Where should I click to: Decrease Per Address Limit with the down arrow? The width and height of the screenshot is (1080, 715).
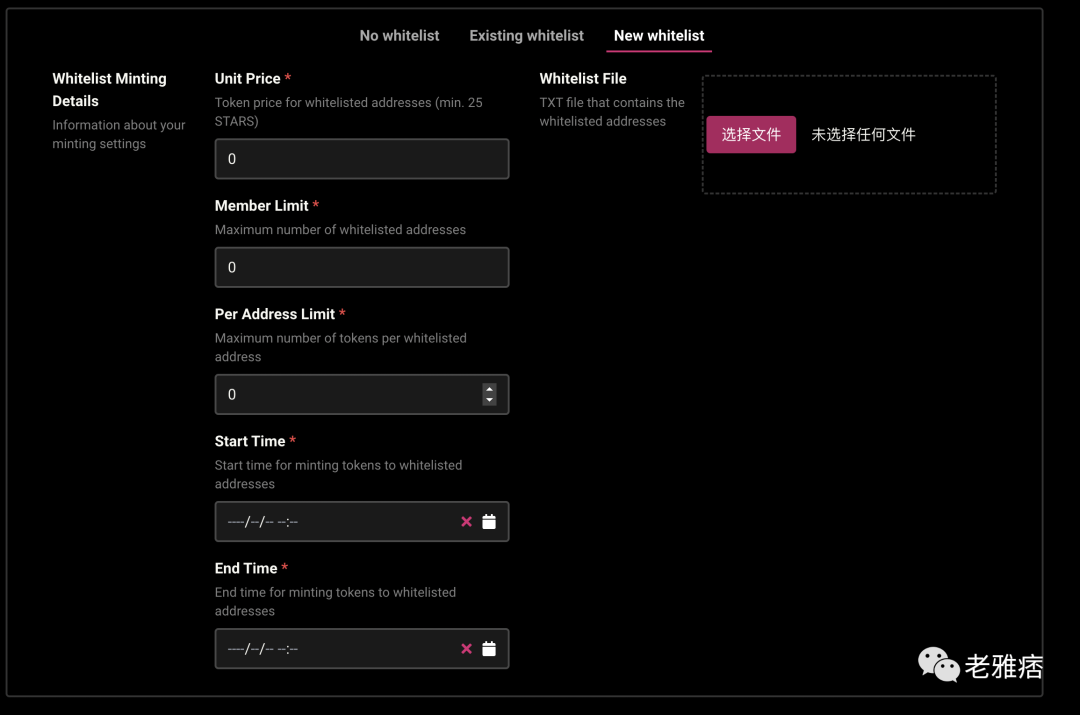pyautogui.click(x=489, y=400)
